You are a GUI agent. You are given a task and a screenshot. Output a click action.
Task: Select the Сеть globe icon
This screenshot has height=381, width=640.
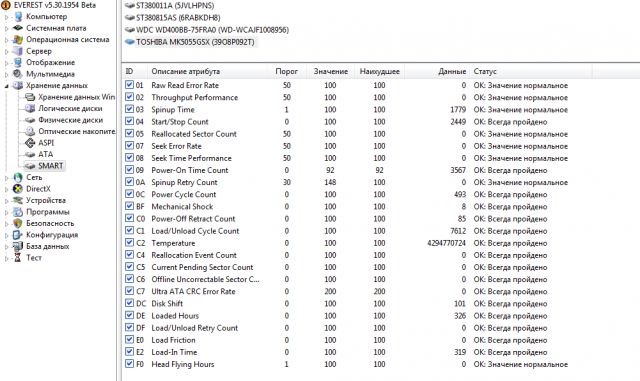click(x=18, y=177)
